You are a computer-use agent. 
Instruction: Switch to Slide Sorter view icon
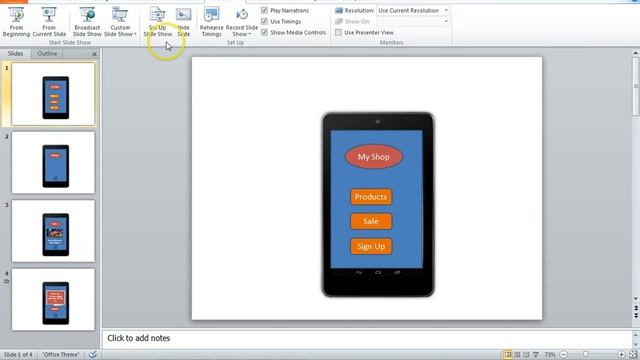point(517,355)
